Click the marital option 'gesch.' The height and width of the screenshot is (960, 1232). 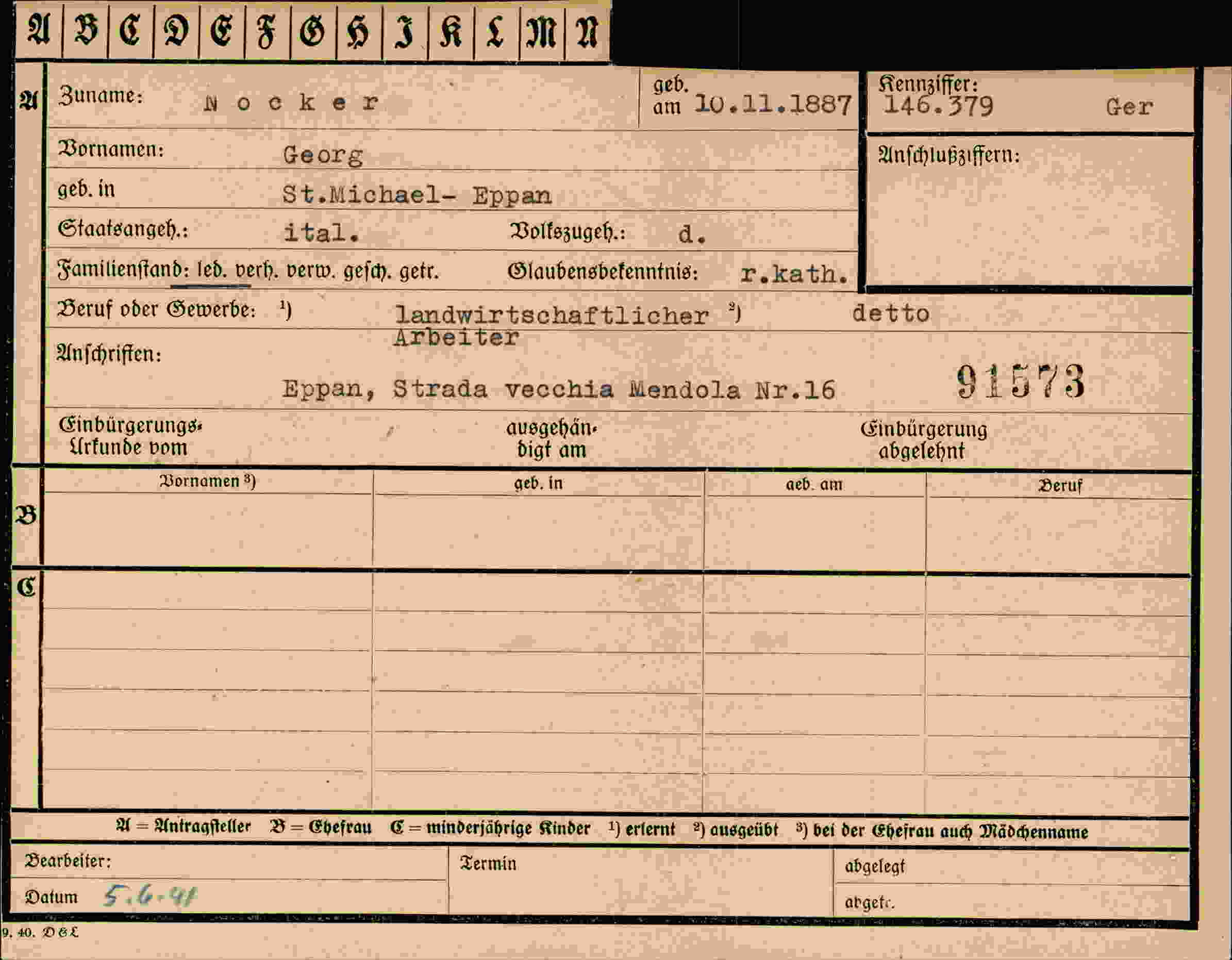coord(367,272)
